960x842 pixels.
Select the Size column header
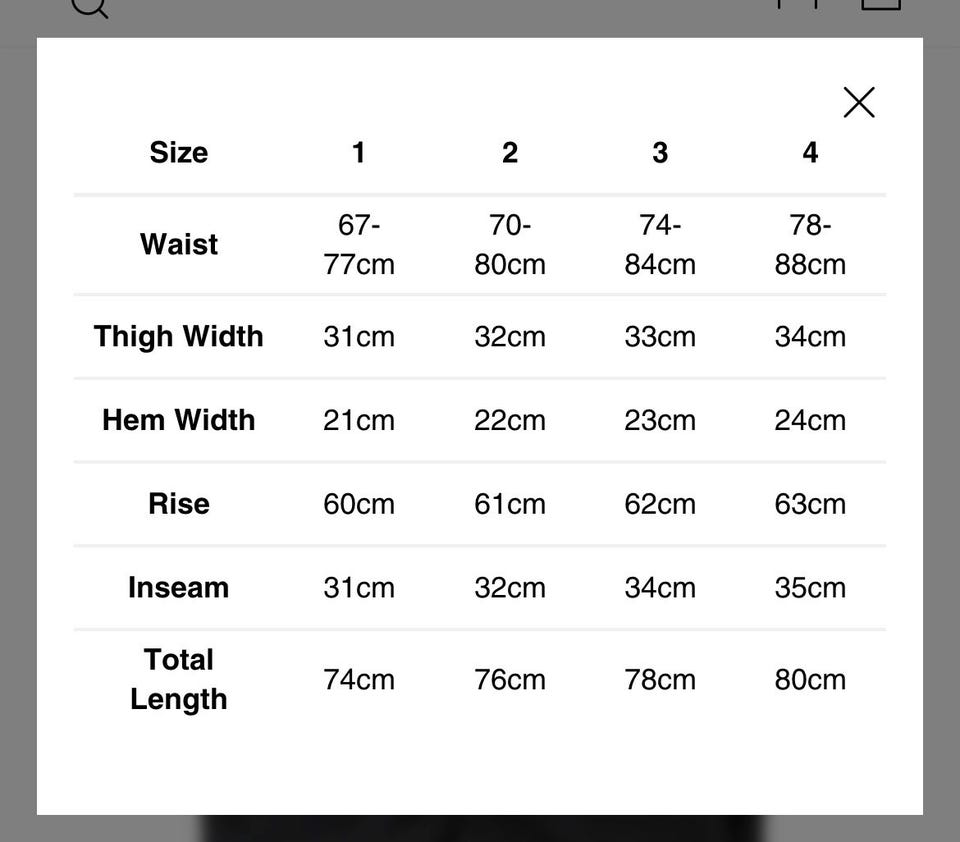(x=179, y=152)
